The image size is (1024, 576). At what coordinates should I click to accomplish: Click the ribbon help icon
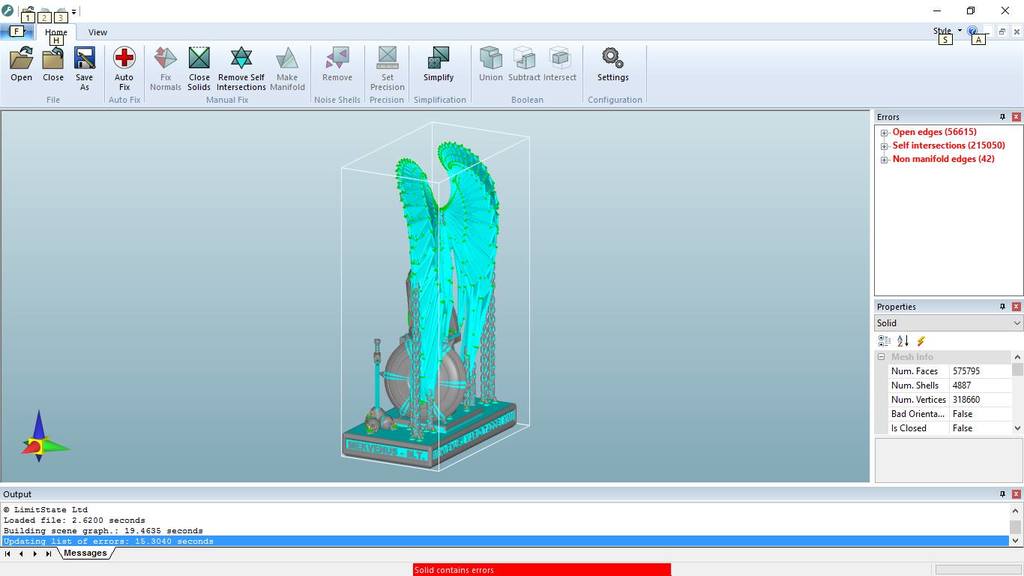coord(972,31)
